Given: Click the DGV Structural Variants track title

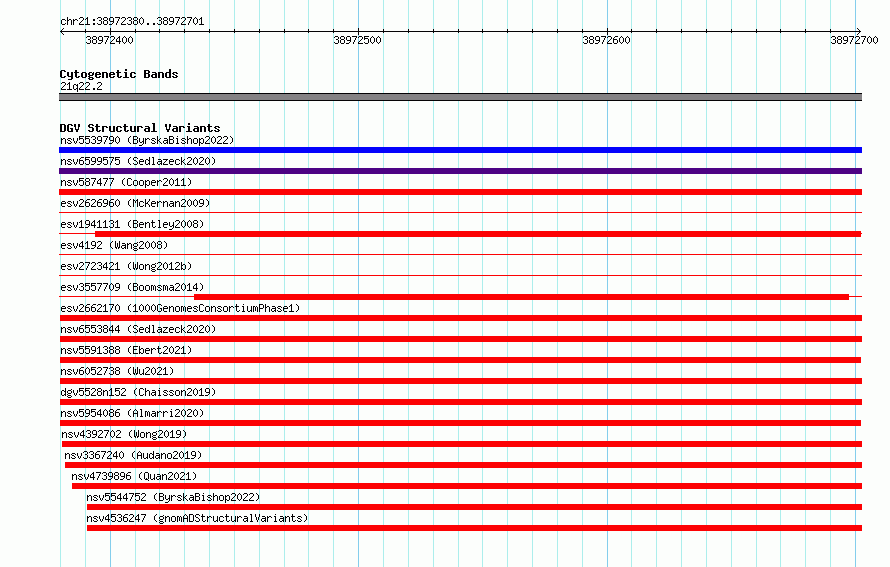Looking at the screenshot, I should click(140, 128).
